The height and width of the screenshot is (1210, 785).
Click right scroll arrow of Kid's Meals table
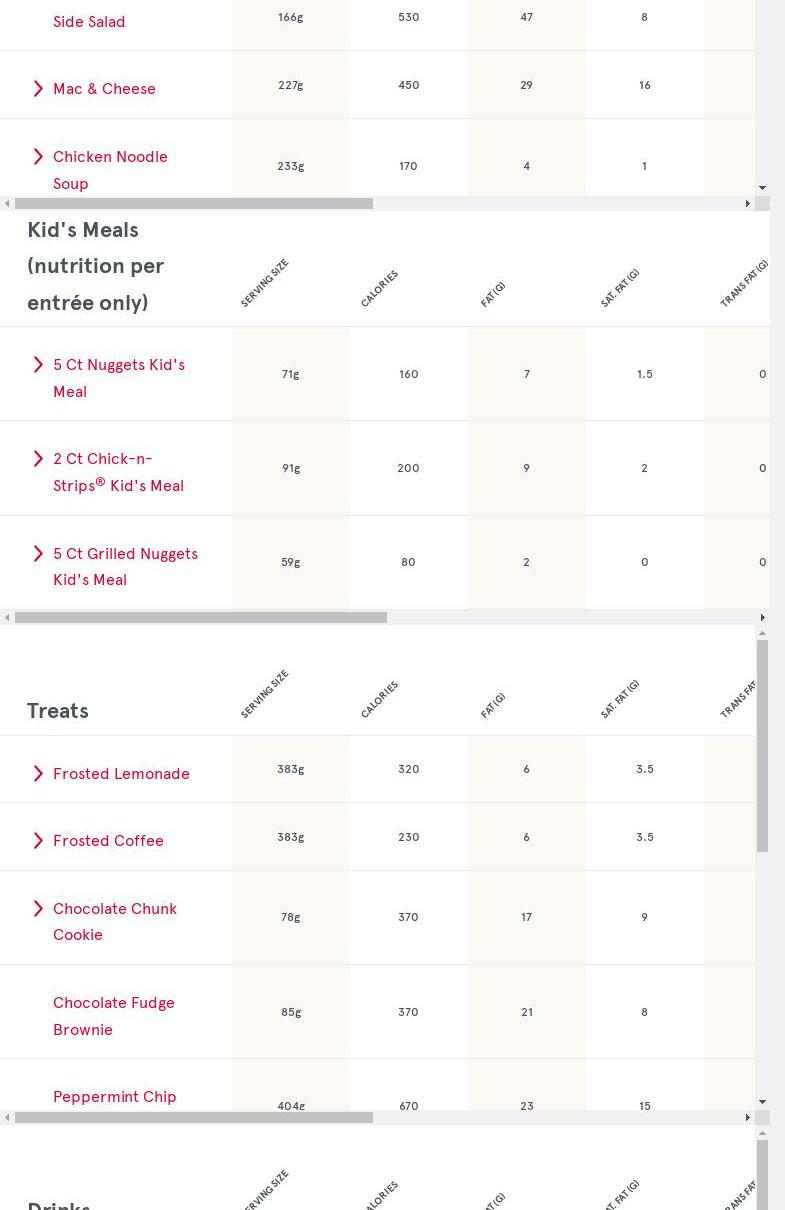[x=762, y=618]
